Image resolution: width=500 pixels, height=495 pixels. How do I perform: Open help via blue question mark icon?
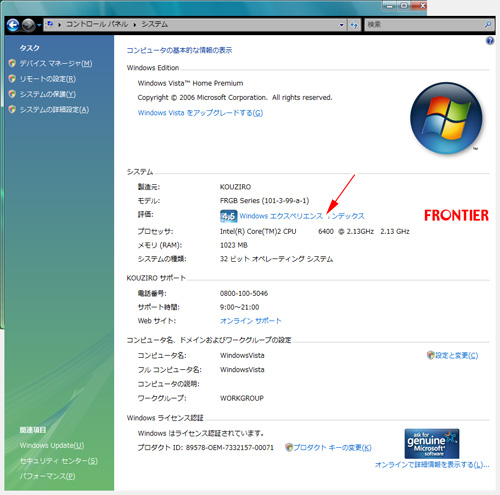click(490, 41)
